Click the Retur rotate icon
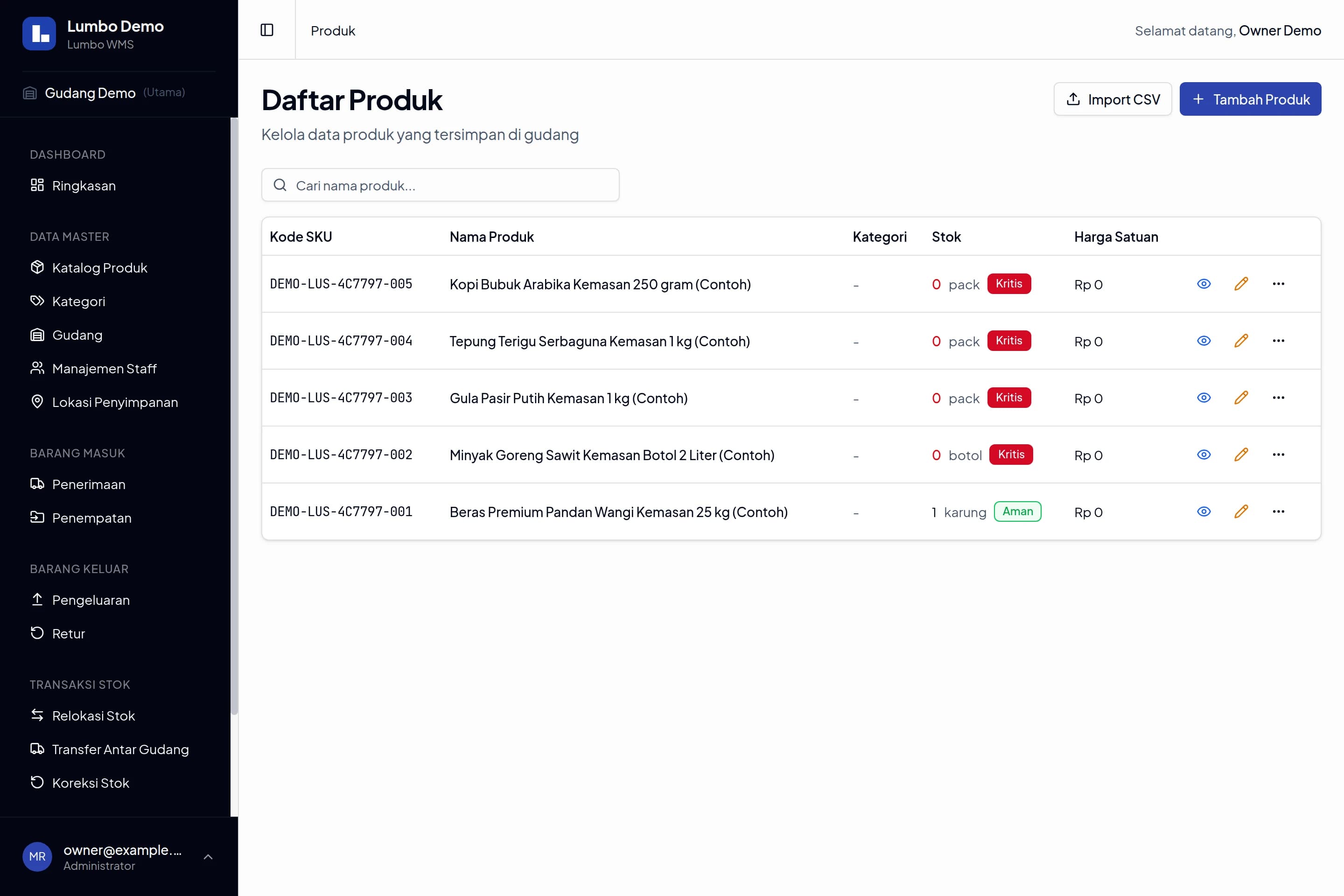Screen dimensions: 1344x896 tap(37, 633)
